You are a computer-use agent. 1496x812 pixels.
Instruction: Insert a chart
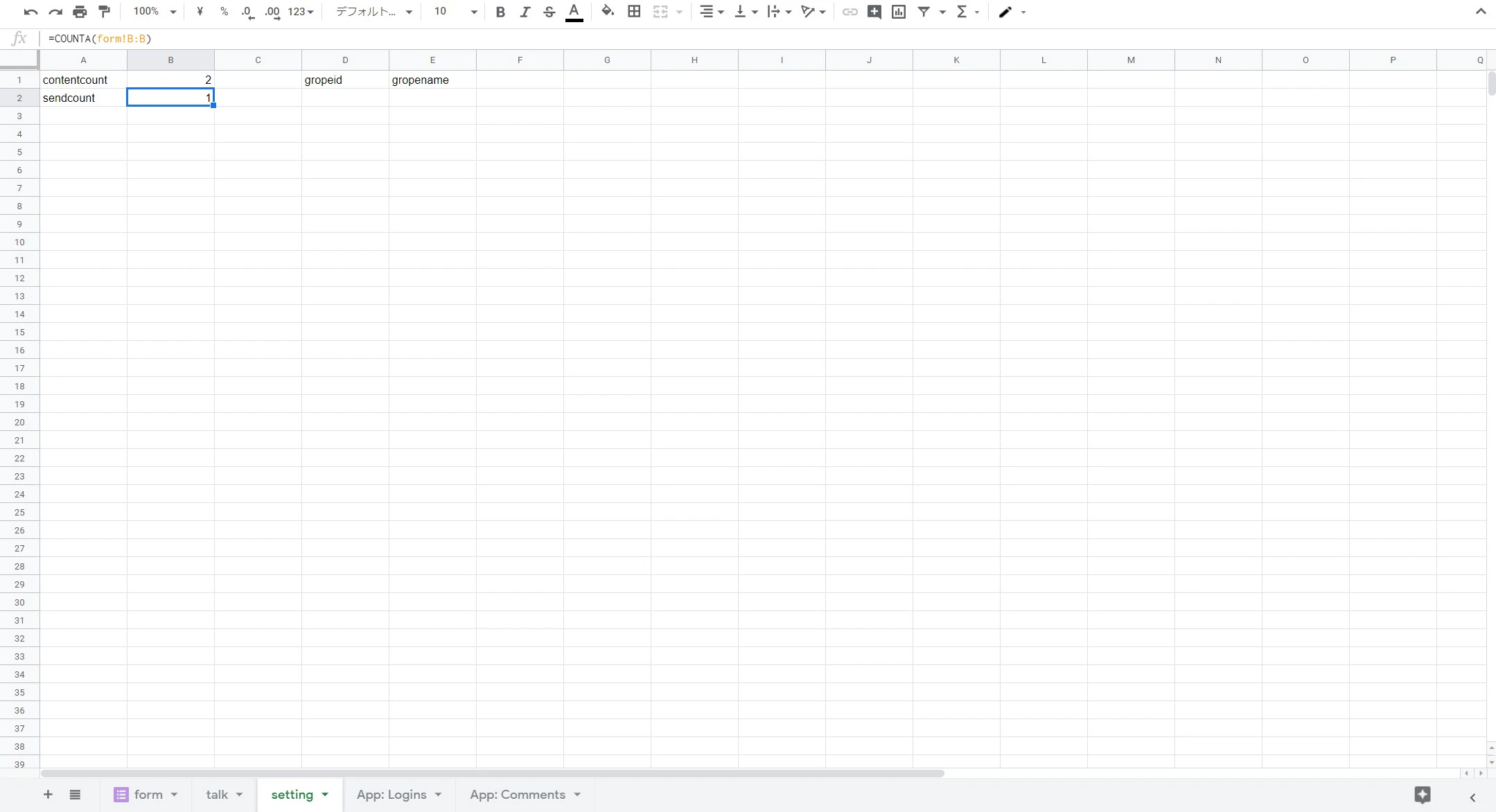click(x=899, y=12)
